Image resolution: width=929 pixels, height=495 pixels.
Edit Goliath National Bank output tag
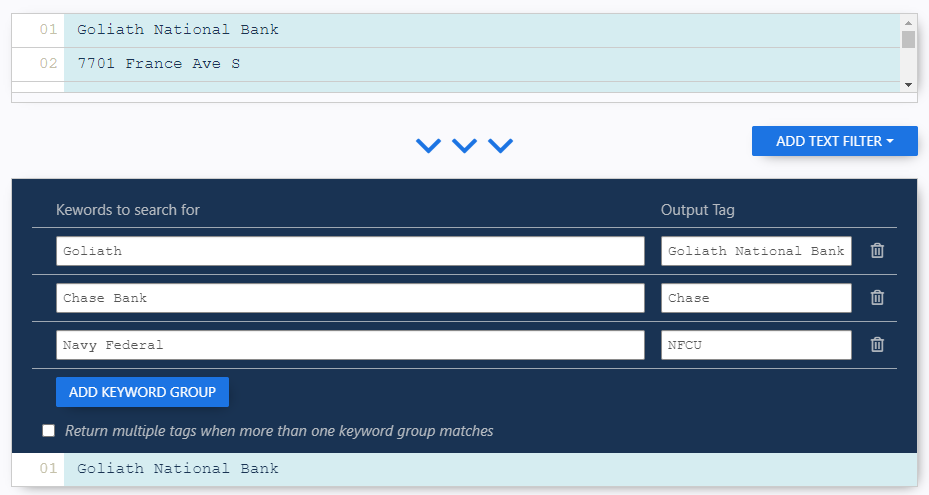[x=756, y=251]
